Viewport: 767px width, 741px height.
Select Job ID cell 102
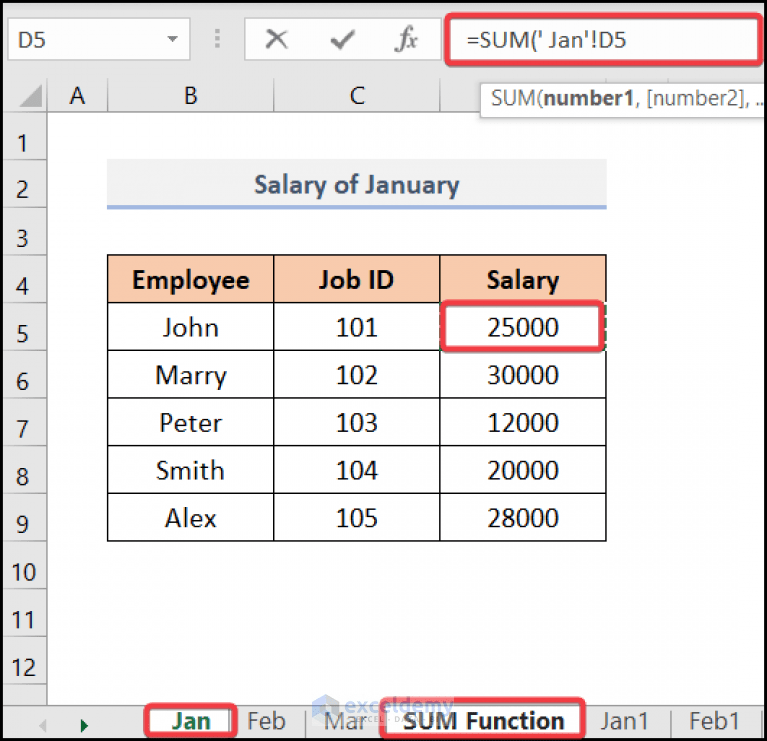357,375
